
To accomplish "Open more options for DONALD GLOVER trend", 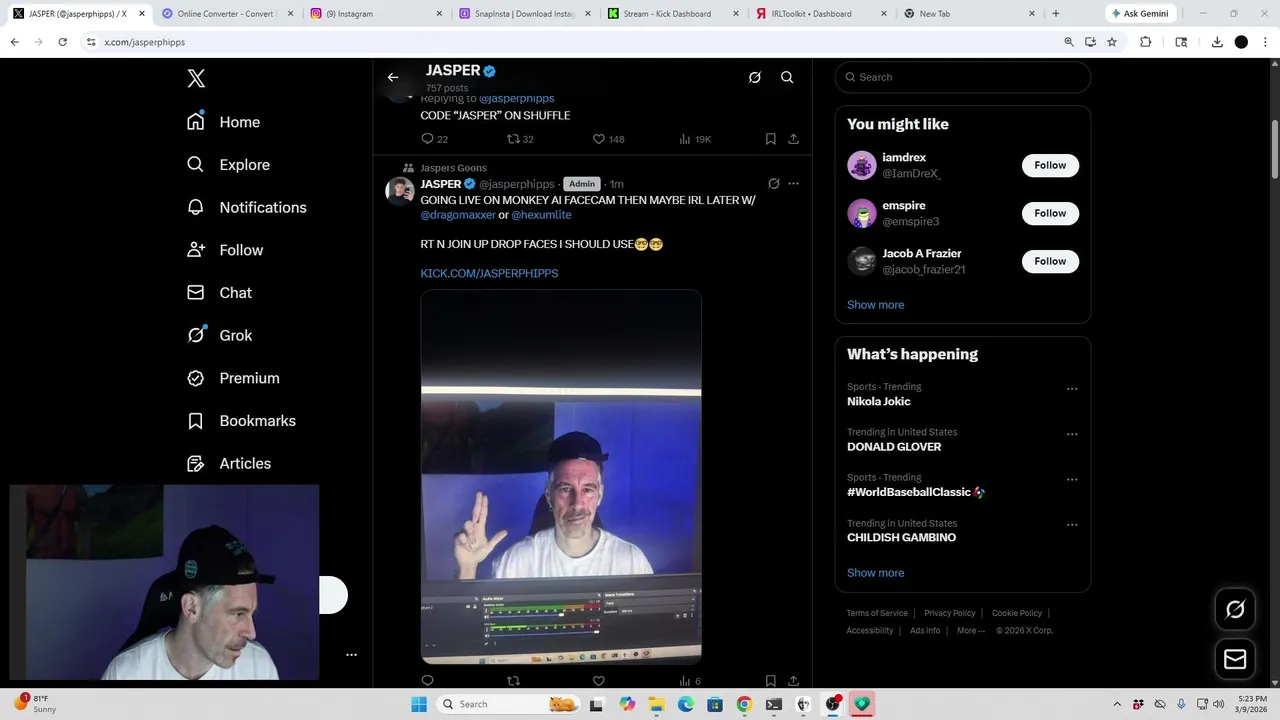I will point(1072,434).
